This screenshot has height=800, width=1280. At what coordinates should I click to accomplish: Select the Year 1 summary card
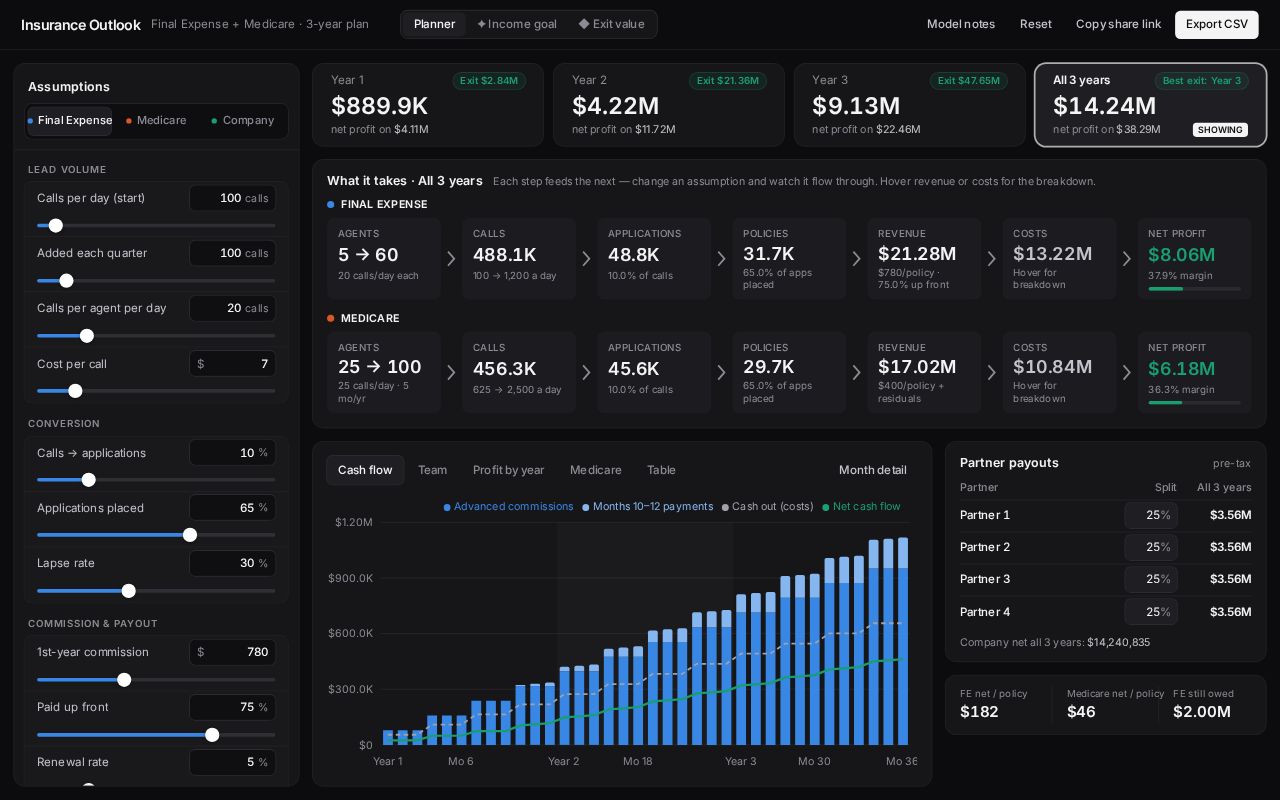click(428, 105)
